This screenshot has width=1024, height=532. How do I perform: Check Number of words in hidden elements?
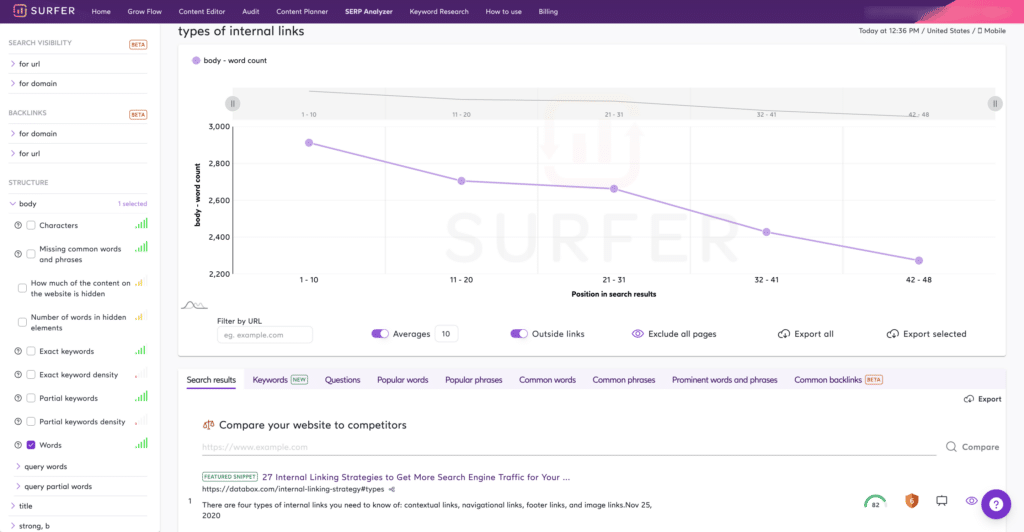click(x=22, y=322)
